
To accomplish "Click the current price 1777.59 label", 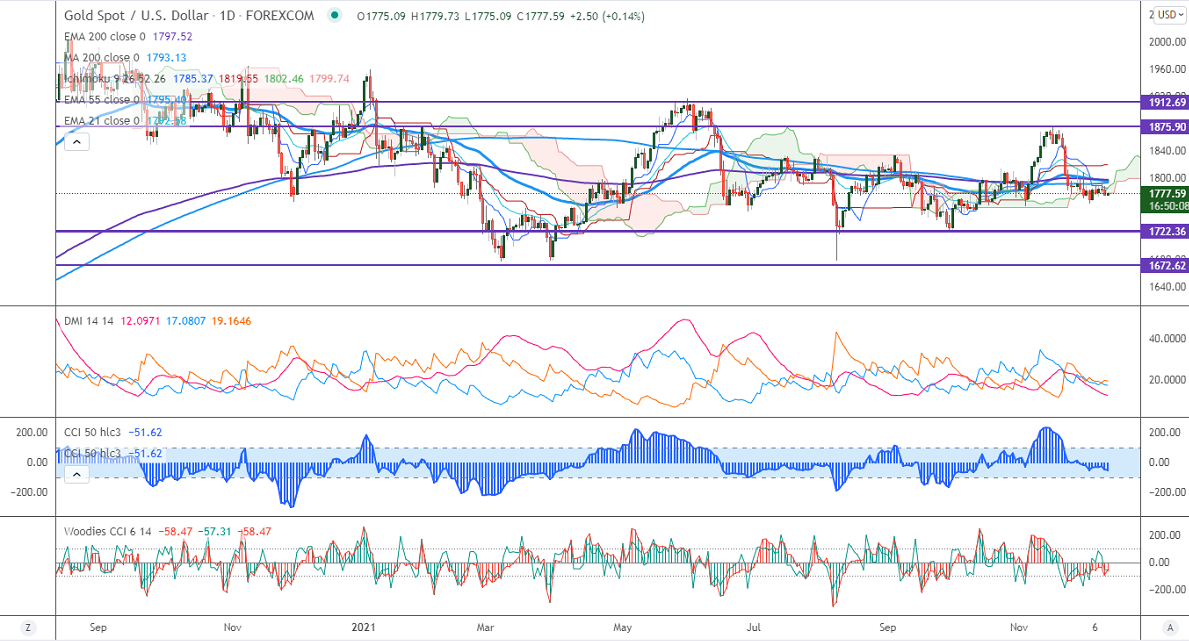I will [x=1164, y=193].
